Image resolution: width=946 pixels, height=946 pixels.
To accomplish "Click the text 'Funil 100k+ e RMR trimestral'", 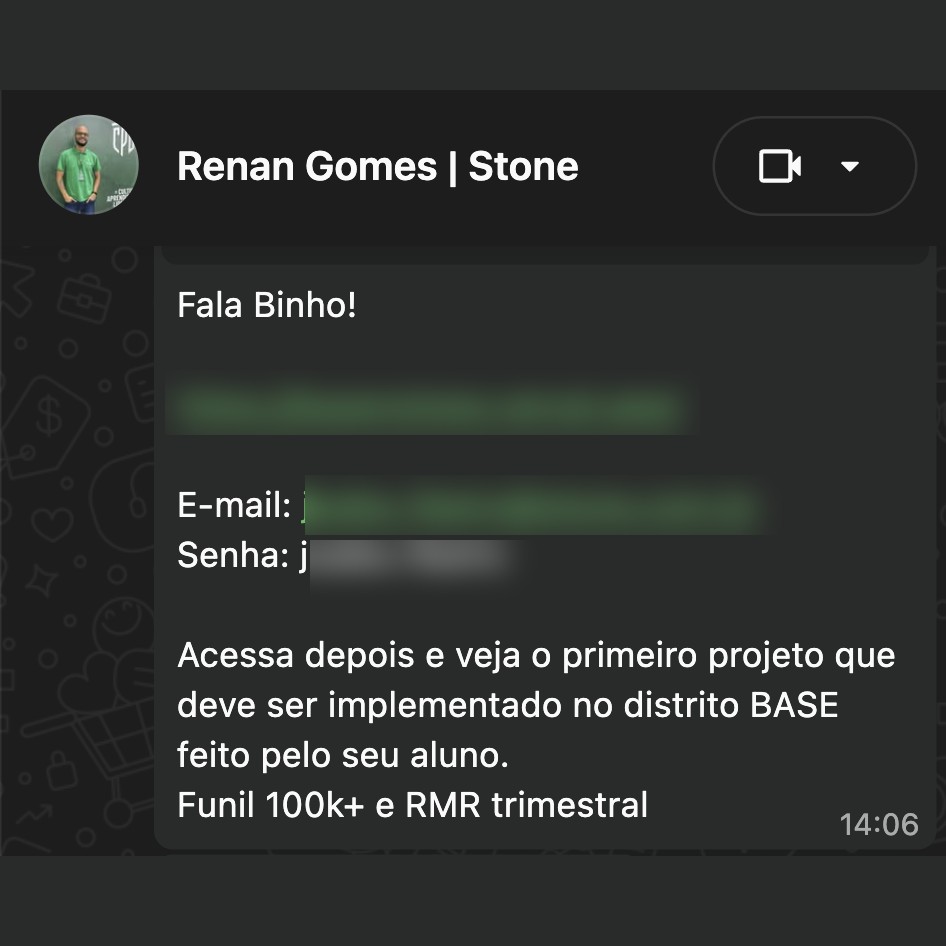I will tap(413, 804).
